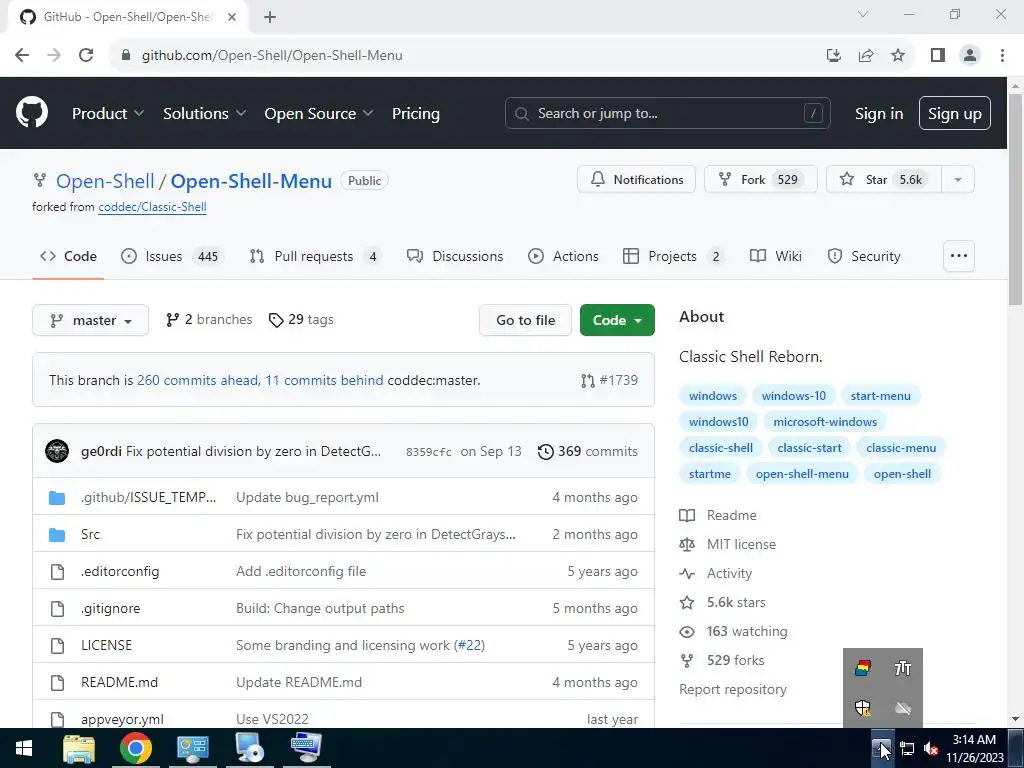Open the Security tab
Image resolution: width=1024 pixels, height=768 pixels.
864,256
